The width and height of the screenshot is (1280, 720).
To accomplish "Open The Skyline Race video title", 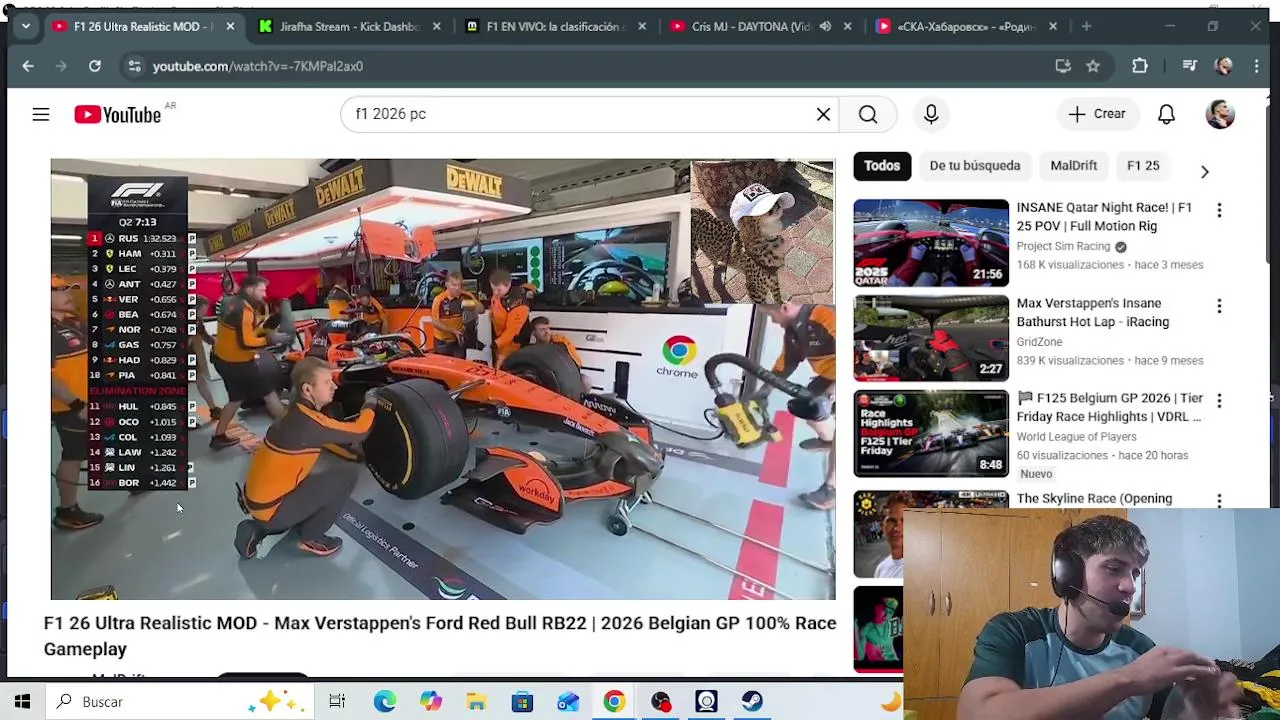I will [1094, 498].
